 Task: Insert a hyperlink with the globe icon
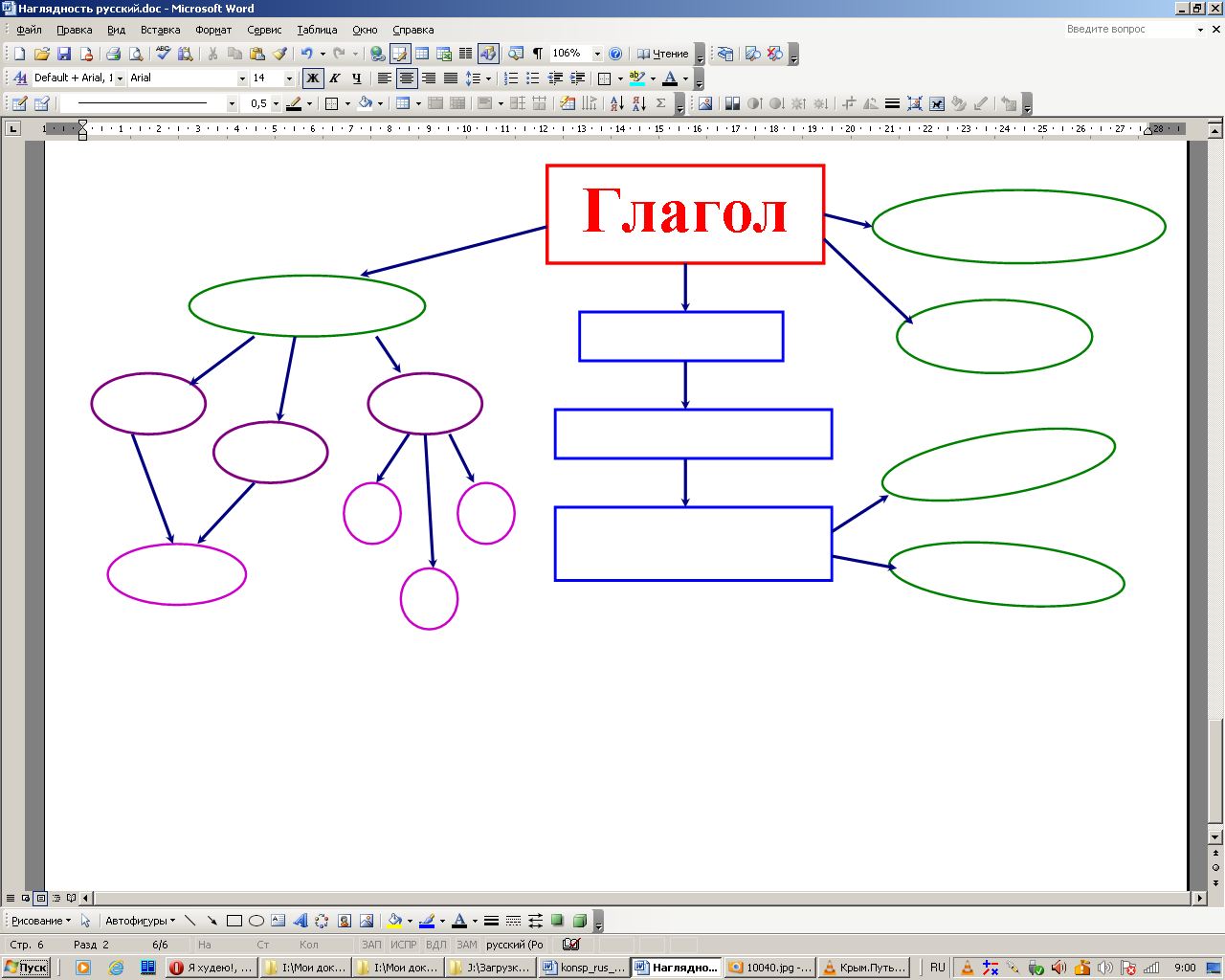(377, 55)
